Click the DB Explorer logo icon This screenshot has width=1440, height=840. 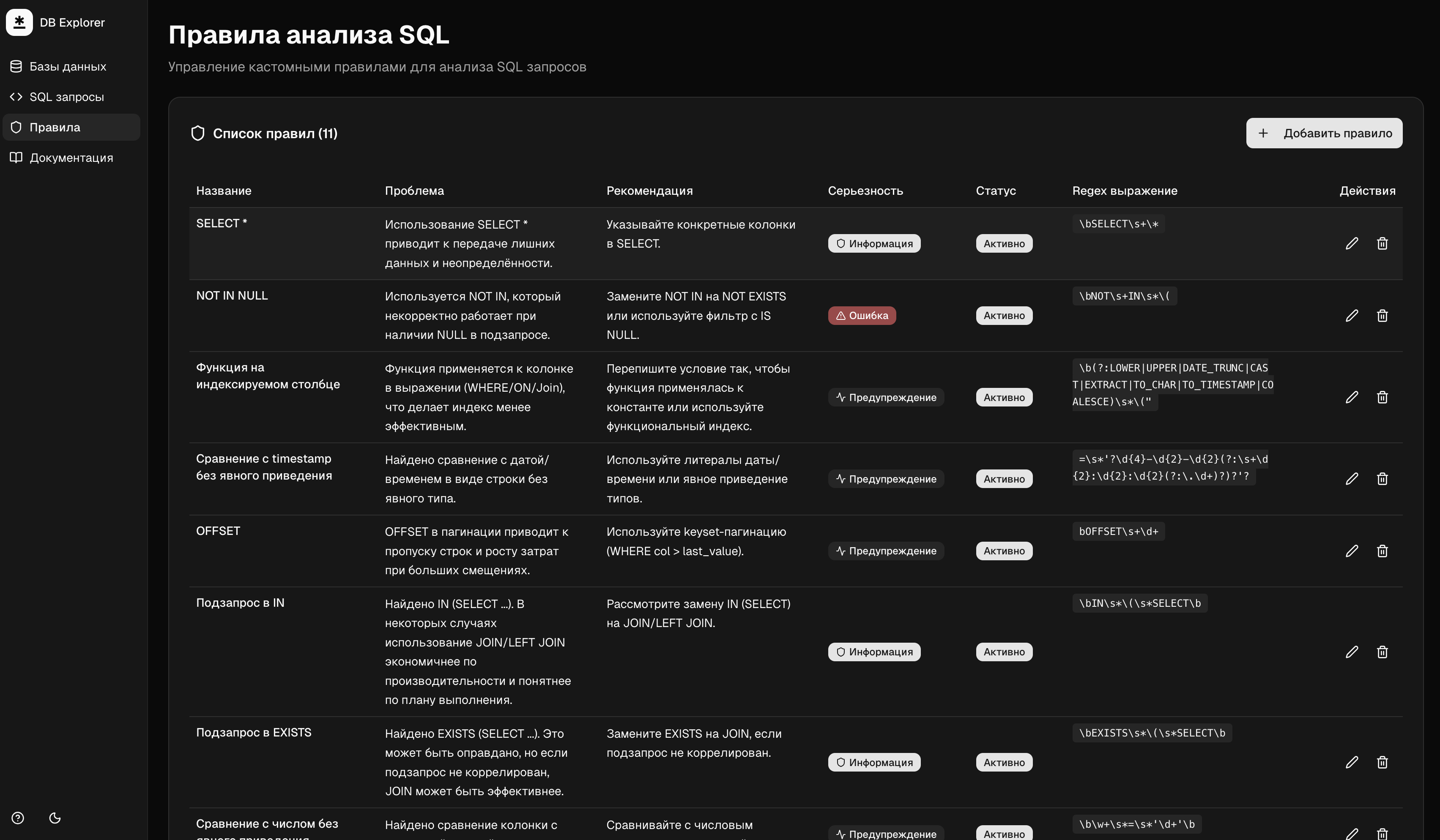tap(19, 22)
